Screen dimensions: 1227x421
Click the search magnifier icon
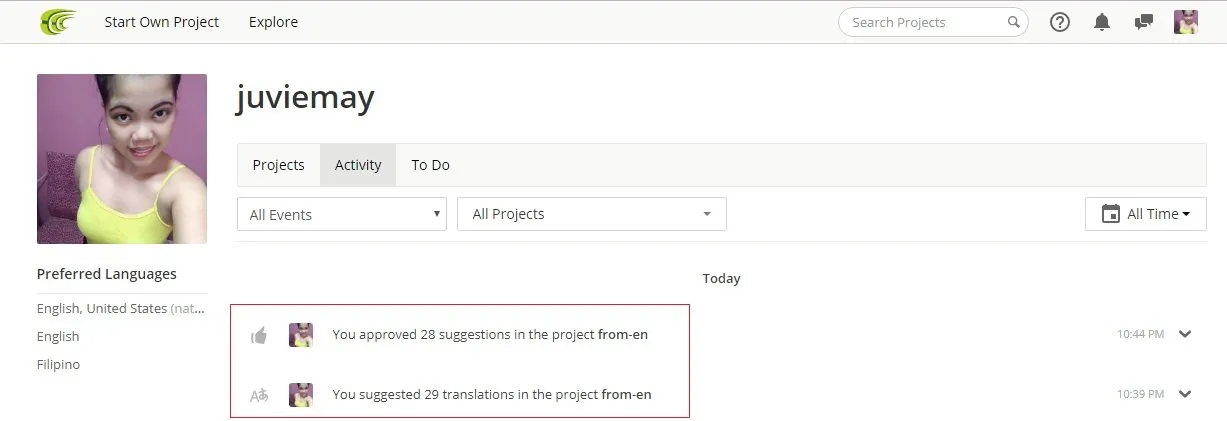[x=1013, y=22]
